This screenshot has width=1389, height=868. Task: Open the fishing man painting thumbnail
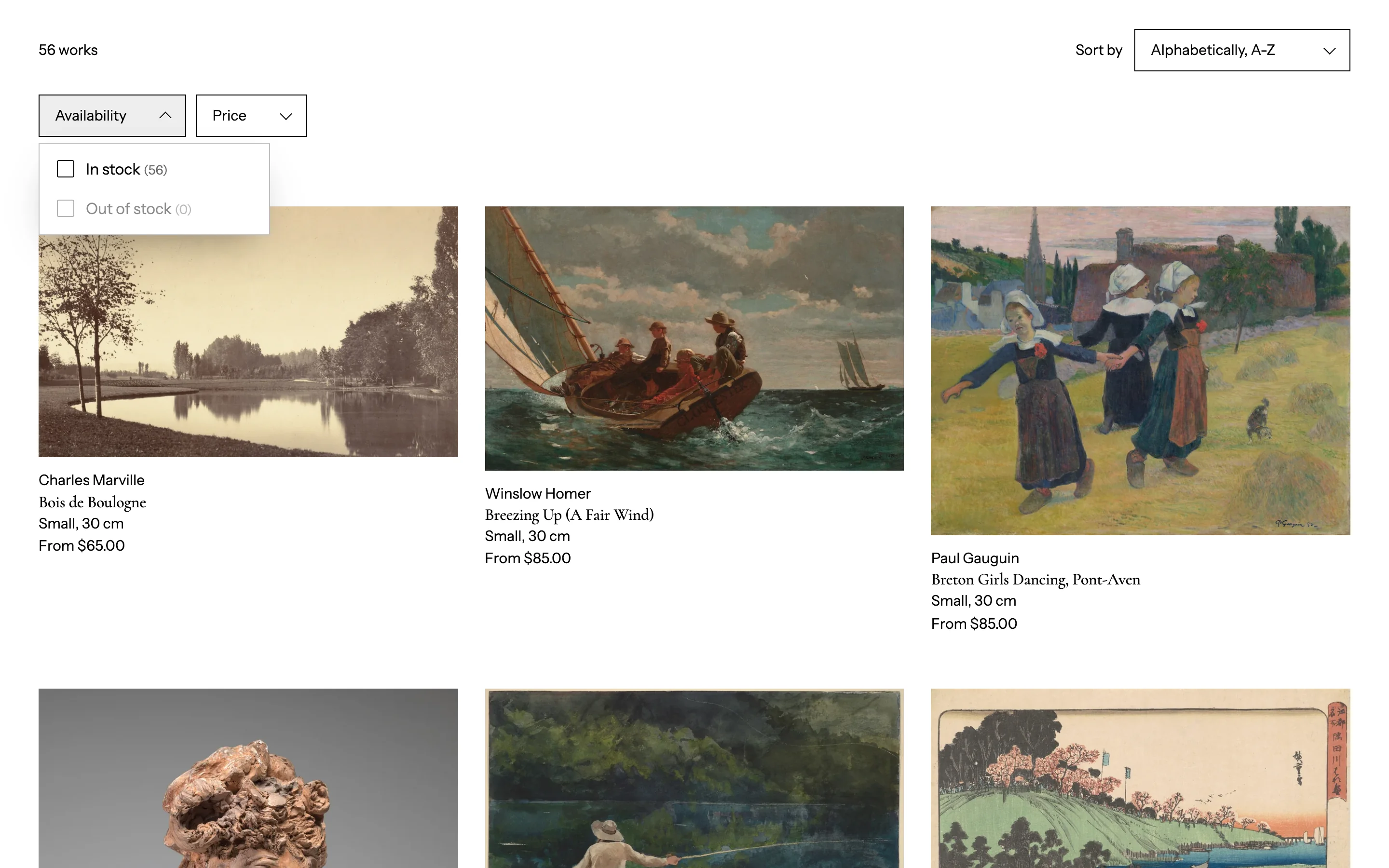pos(694,778)
